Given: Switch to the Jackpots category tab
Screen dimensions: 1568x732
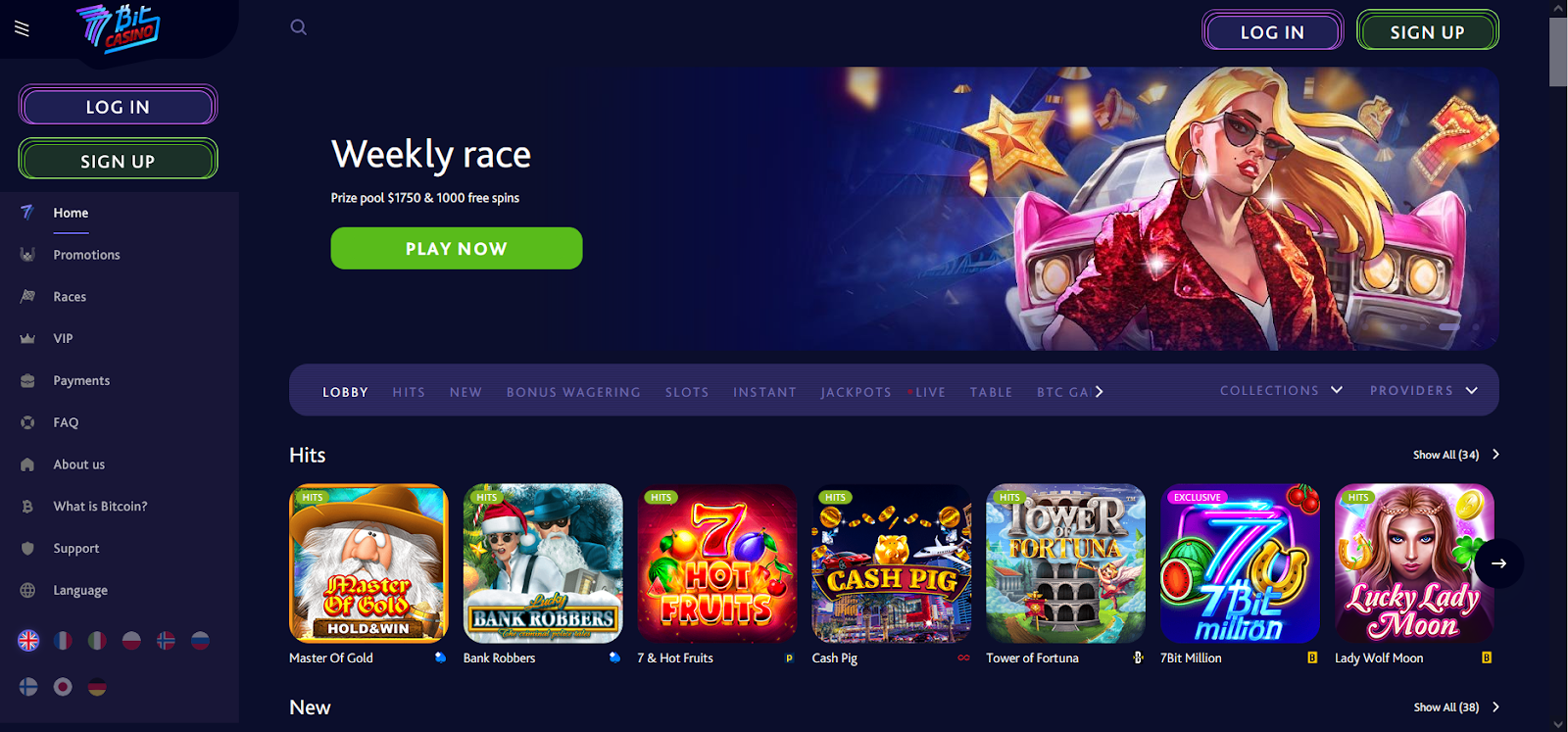Looking at the screenshot, I should click(856, 392).
